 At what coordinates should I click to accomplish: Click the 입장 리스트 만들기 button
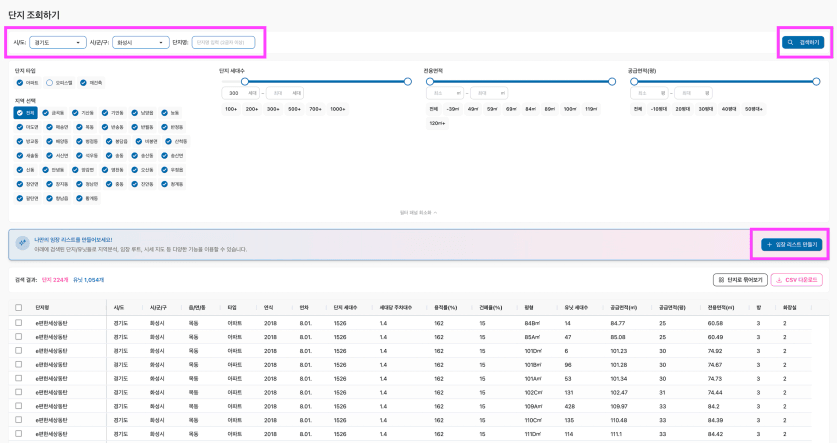(x=790, y=244)
